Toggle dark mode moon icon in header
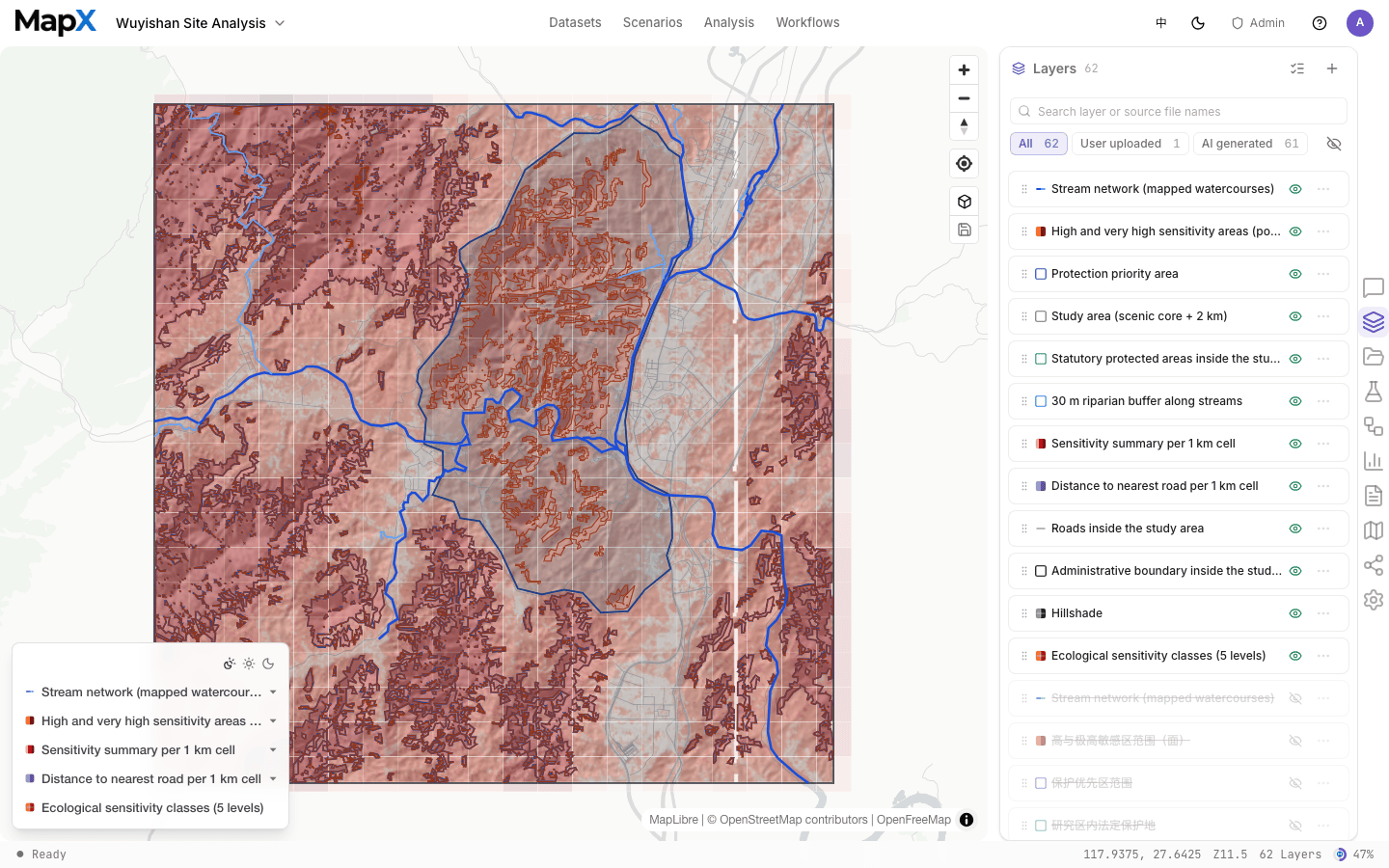 1198,23
